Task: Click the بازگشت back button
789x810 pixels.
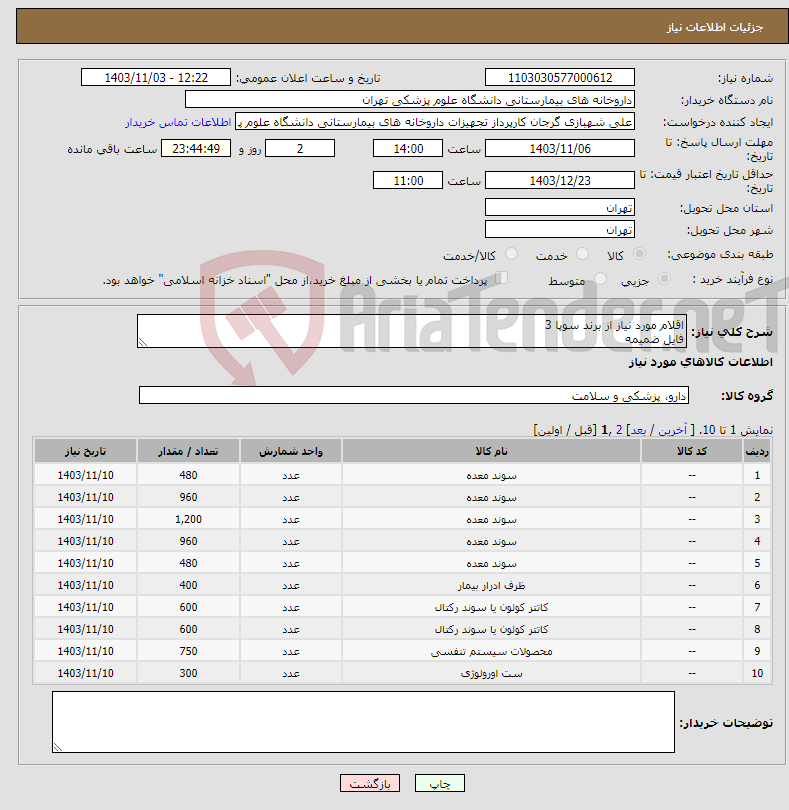Action: point(370,783)
